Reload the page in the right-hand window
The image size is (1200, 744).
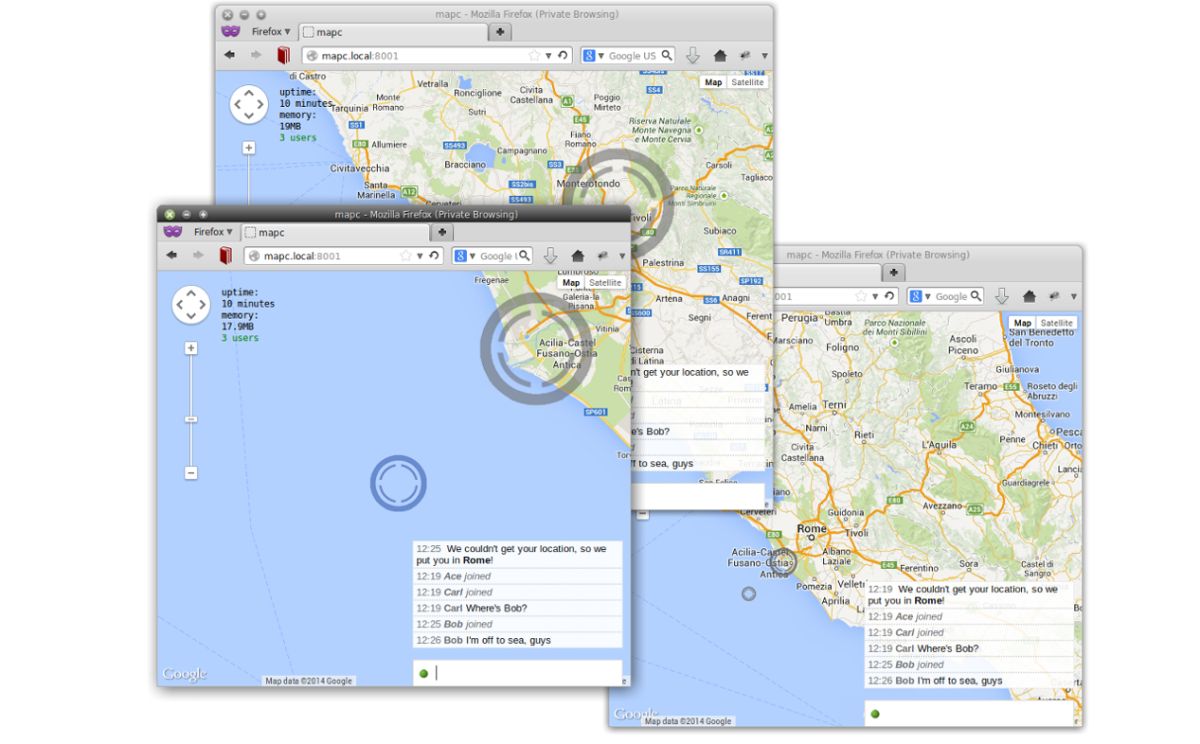tap(889, 296)
